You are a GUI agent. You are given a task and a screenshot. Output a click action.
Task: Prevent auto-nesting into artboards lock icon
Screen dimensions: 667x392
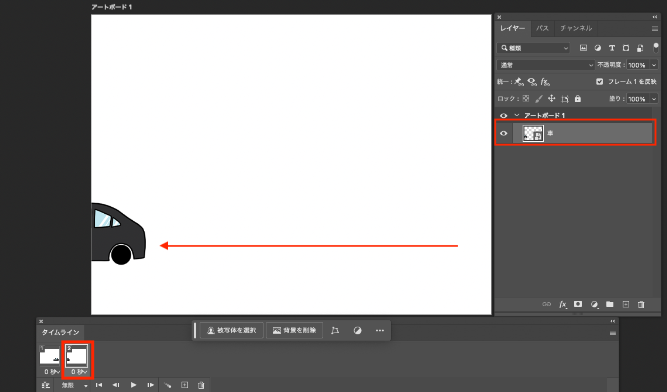click(x=565, y=99)
